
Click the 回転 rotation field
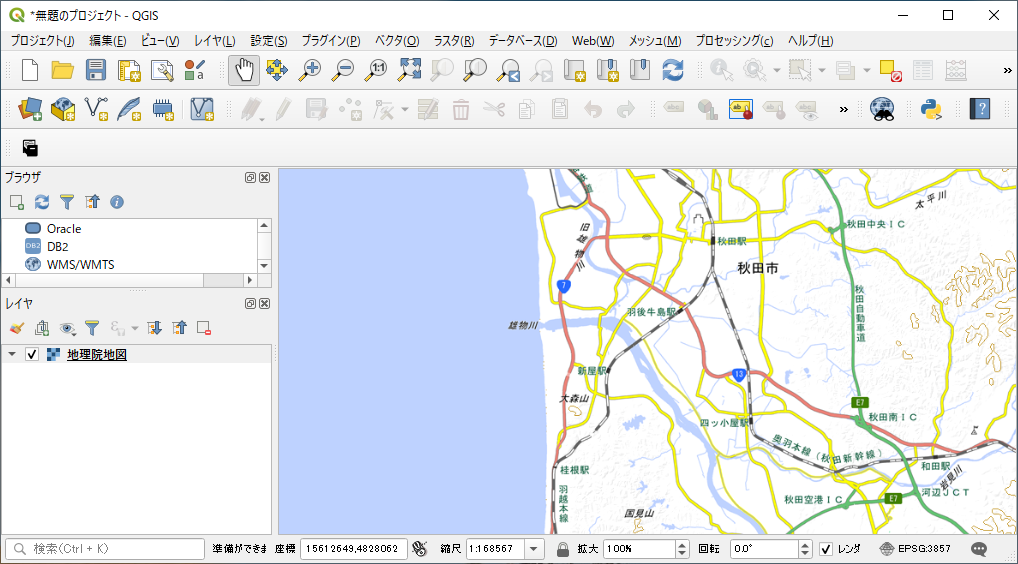coord(765,549)
